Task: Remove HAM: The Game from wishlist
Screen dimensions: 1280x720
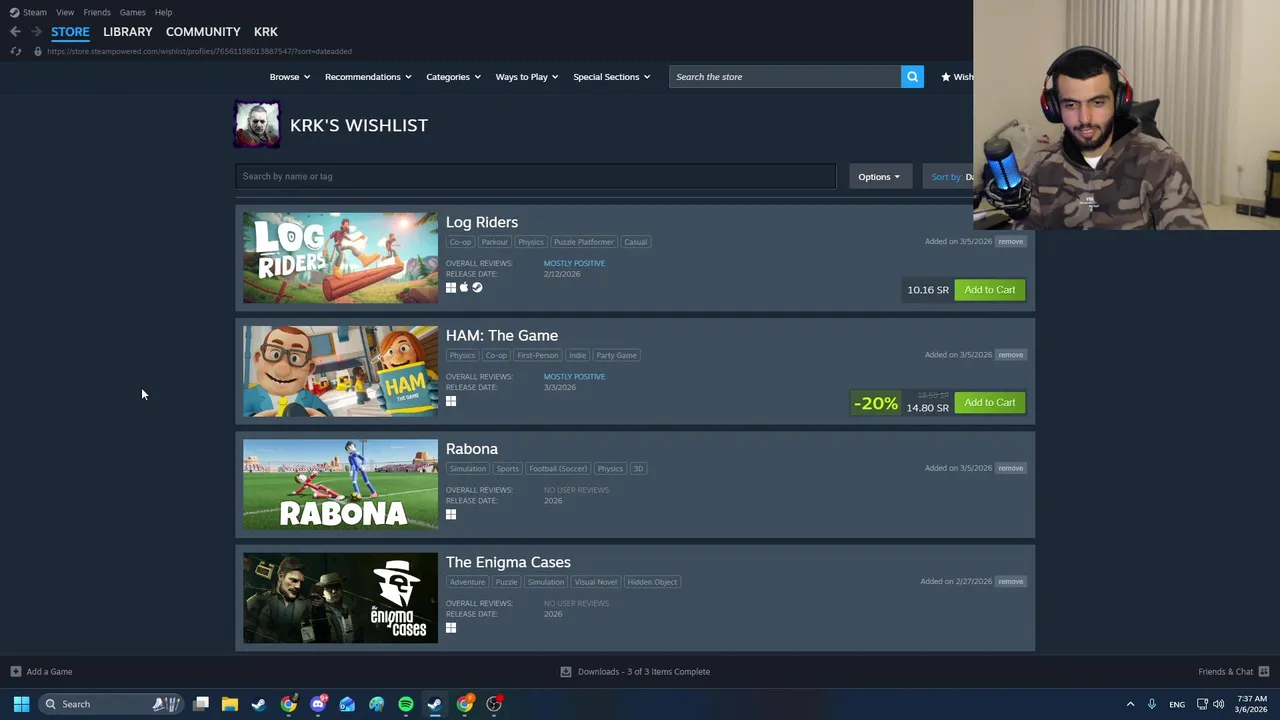Action: pyautogui.click(x=1010, y=354)
